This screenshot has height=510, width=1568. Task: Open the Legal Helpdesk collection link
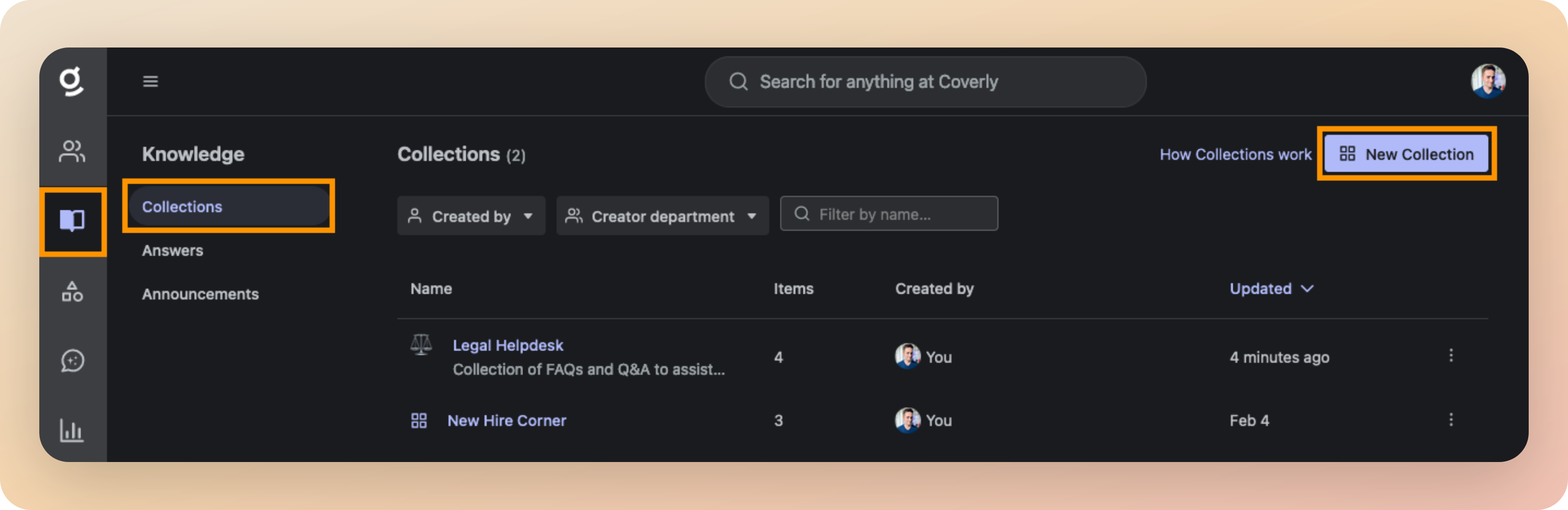(x=507, y=345)
